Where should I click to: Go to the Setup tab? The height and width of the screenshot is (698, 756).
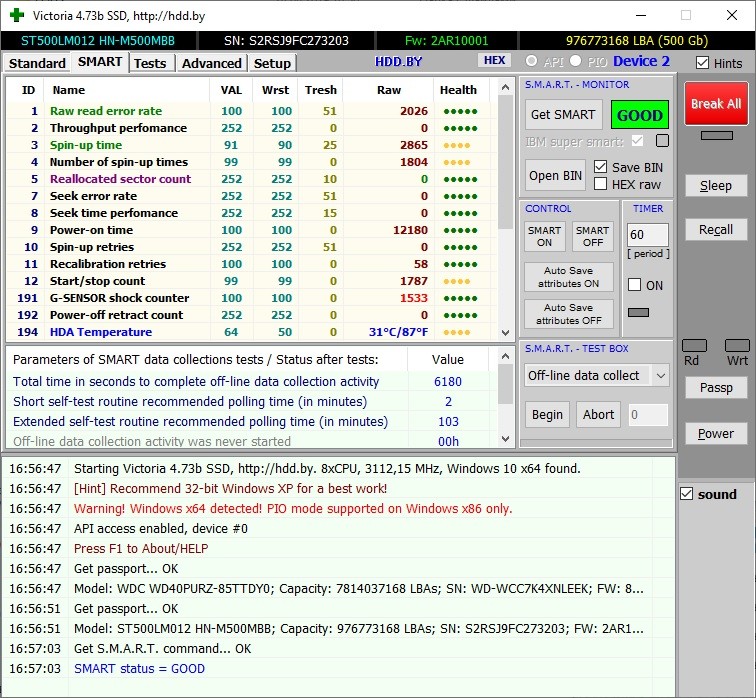[272, 63]
